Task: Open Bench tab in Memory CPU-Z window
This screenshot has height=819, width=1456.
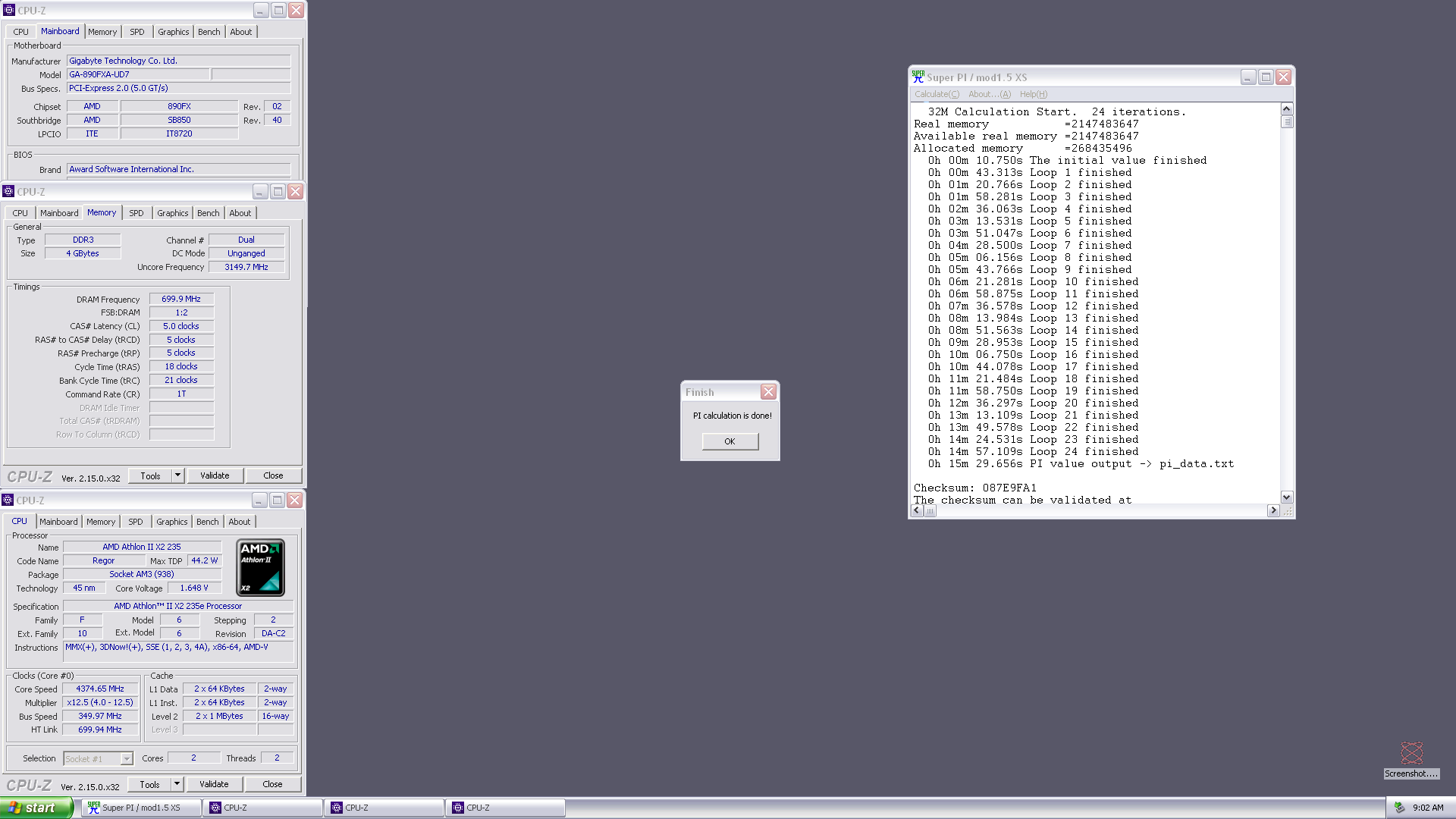Action: tap(208, 213)
